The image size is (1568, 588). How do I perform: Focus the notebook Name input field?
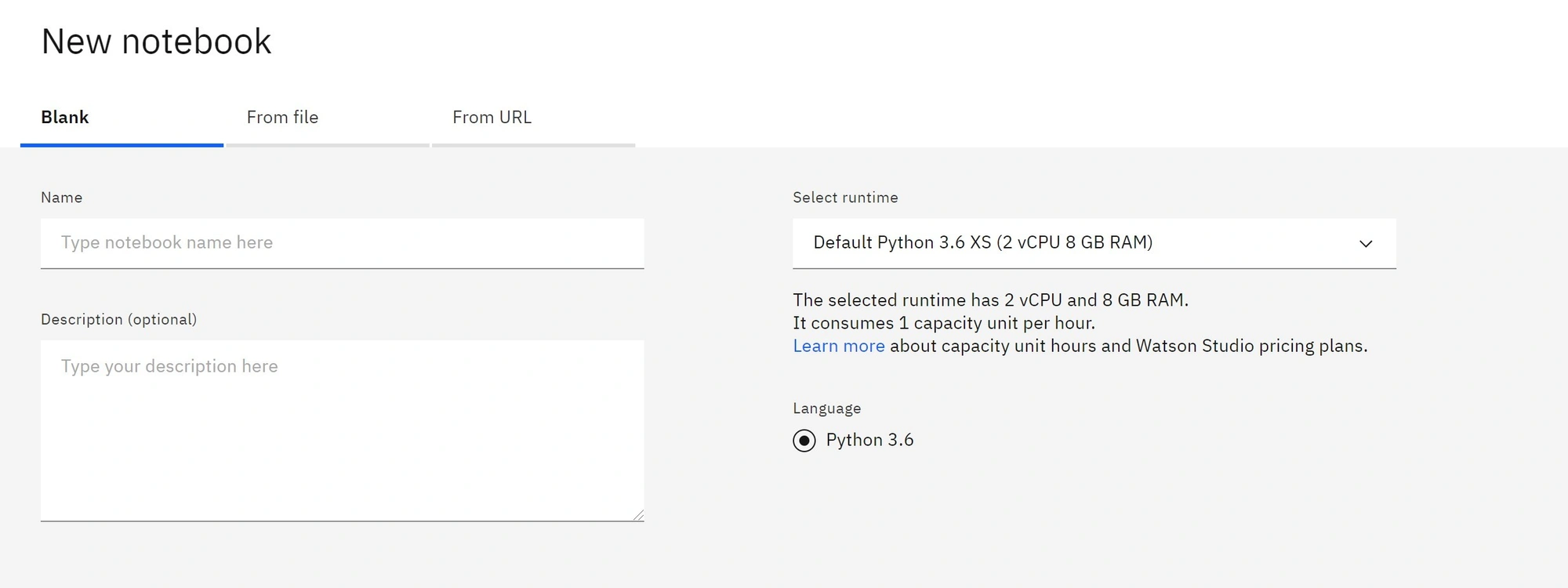(x=343, y=243)
